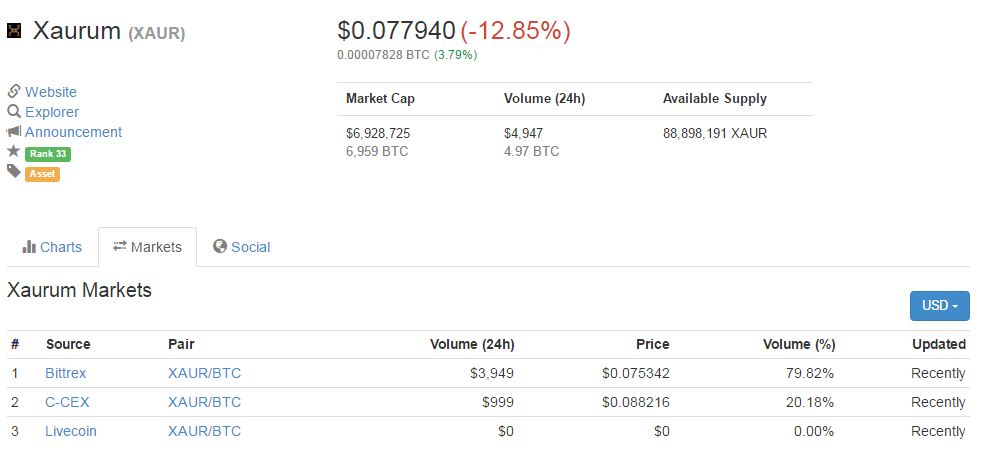Click the star icon next to Rank 33
The width and height of the screenshot is (994, 456).
(x=14, y=152)
